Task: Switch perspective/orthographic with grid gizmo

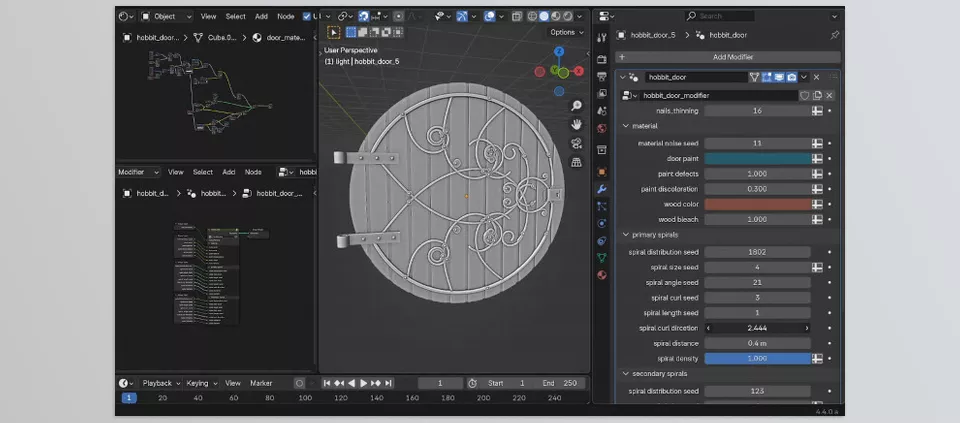Action: [x=576, y=162]
